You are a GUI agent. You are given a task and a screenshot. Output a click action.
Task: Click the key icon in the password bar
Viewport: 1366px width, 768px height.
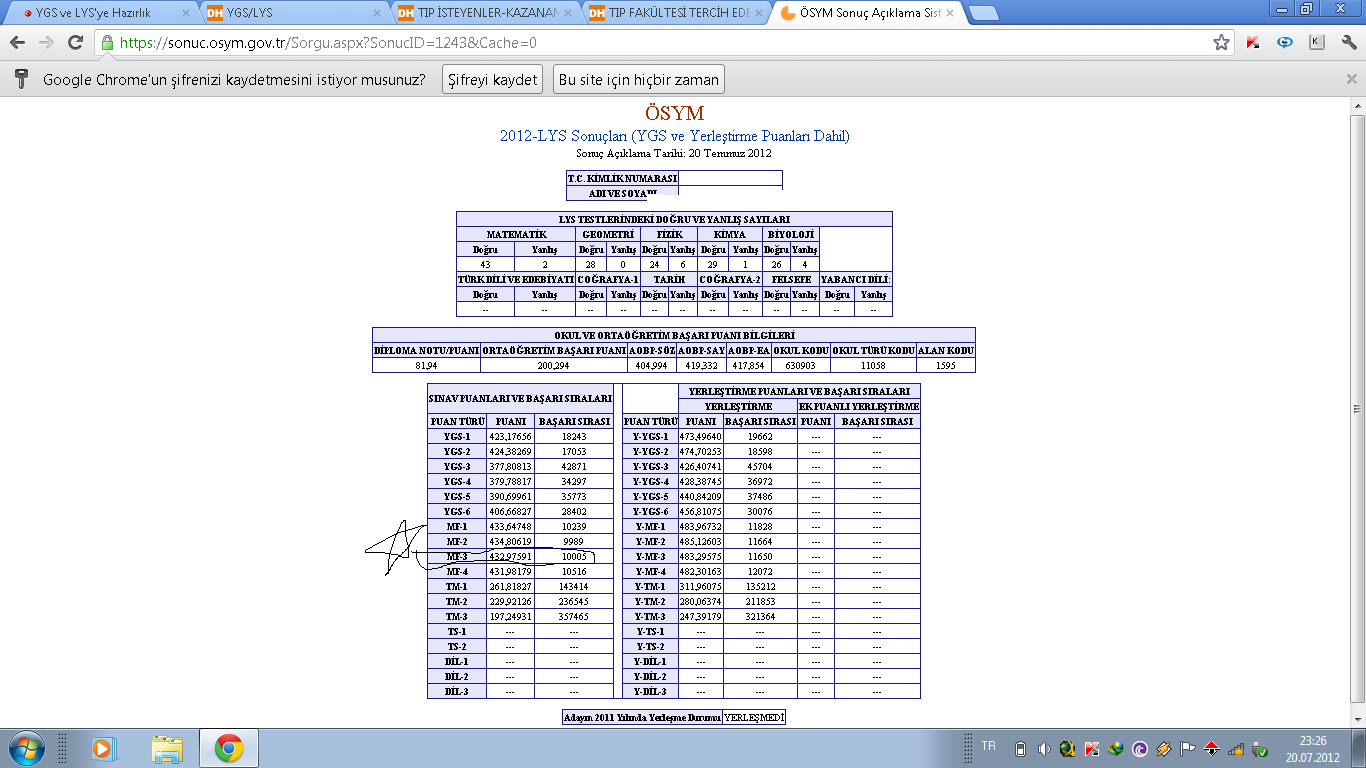(x=20, y=79)
